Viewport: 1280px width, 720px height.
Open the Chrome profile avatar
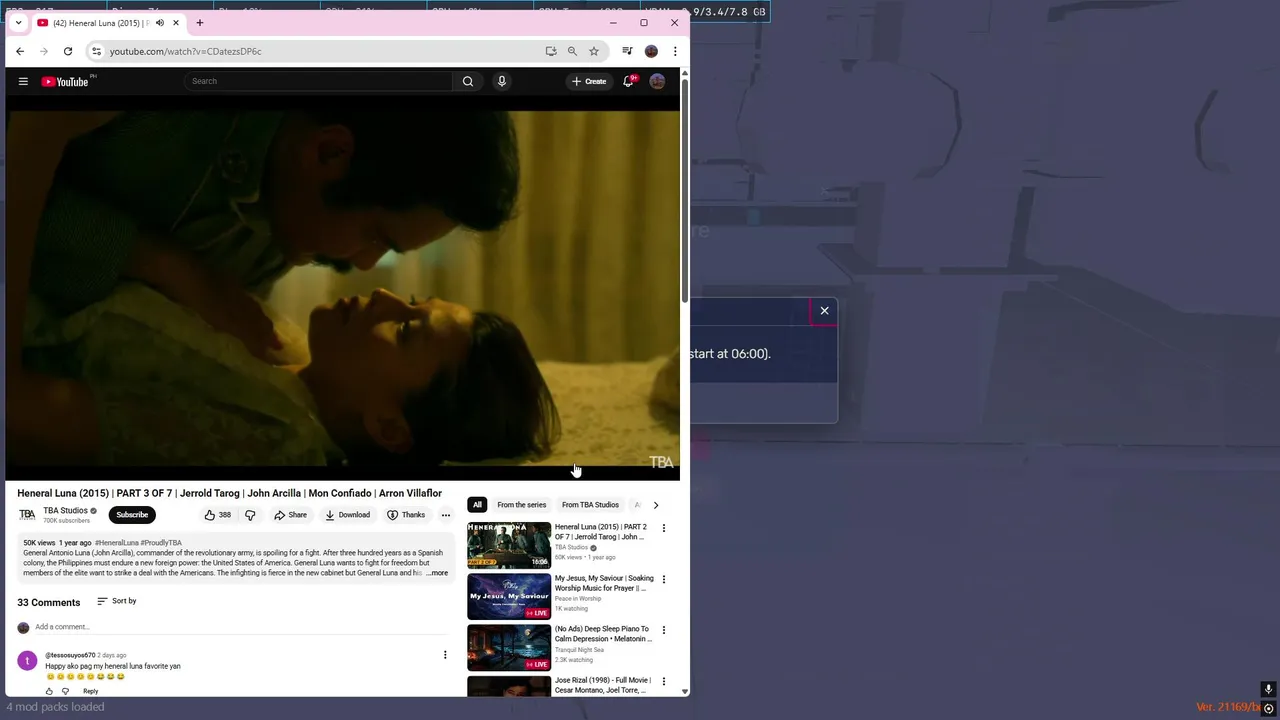point(651,51)
